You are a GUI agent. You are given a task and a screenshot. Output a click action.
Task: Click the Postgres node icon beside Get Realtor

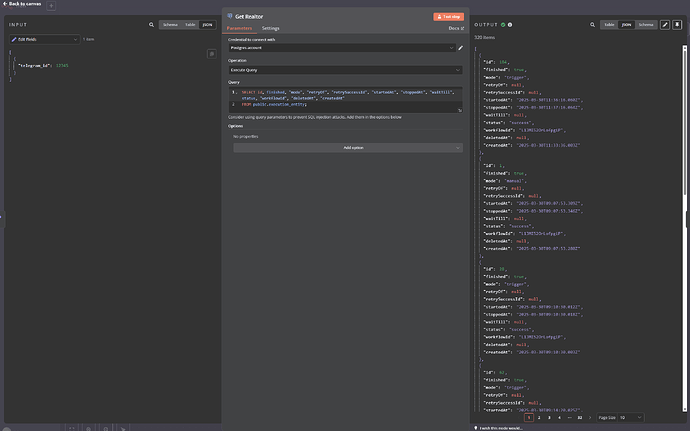click(230, 16)
